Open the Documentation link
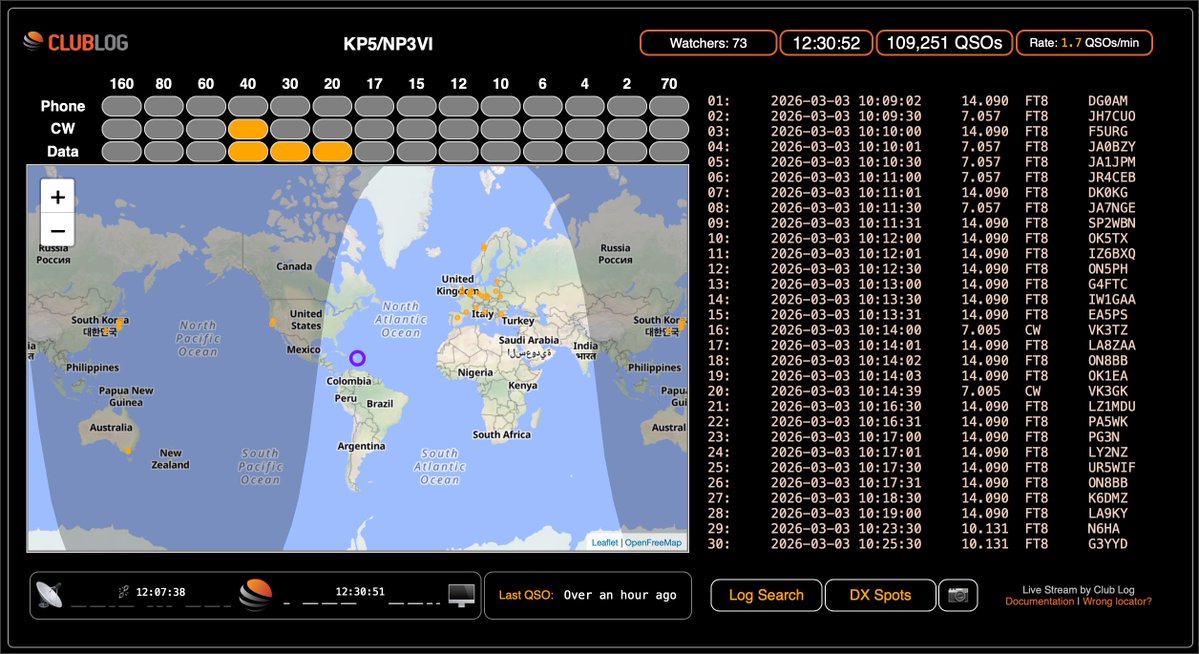Viewport: 1199px width, 654px height. [1039, 601]
